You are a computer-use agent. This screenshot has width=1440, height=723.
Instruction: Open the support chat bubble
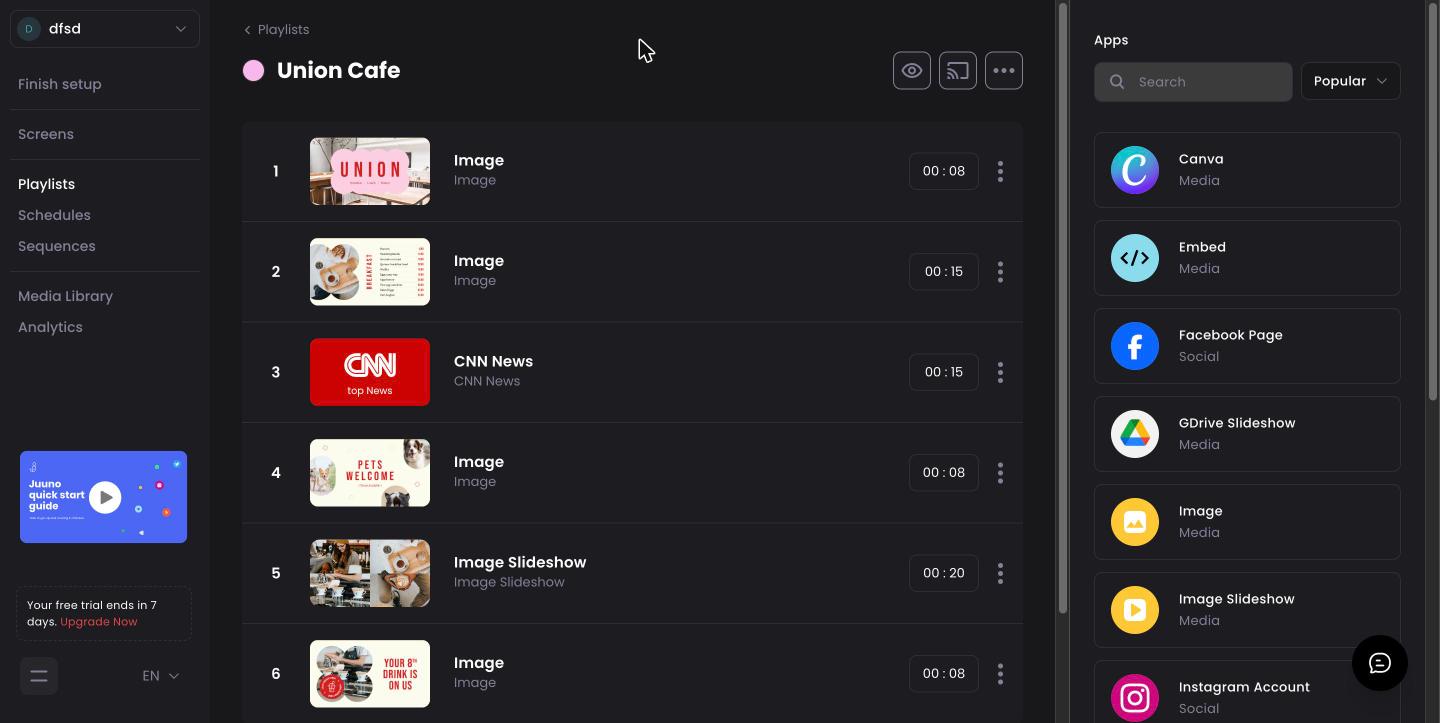tap(1380, 663)
